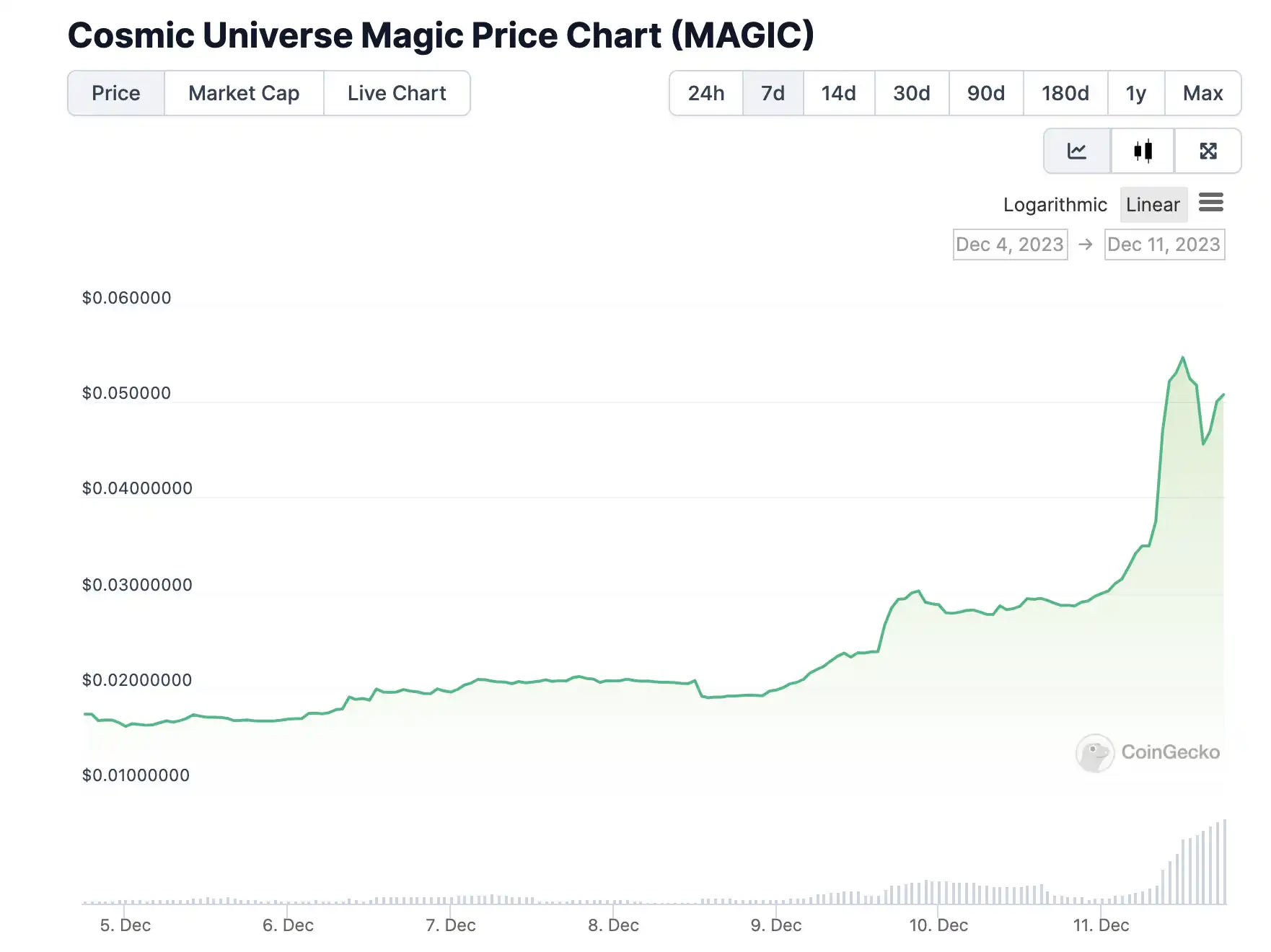Open start date field Dec 4, 2023
The image size is (1271, 952).
pos(1010,244)
